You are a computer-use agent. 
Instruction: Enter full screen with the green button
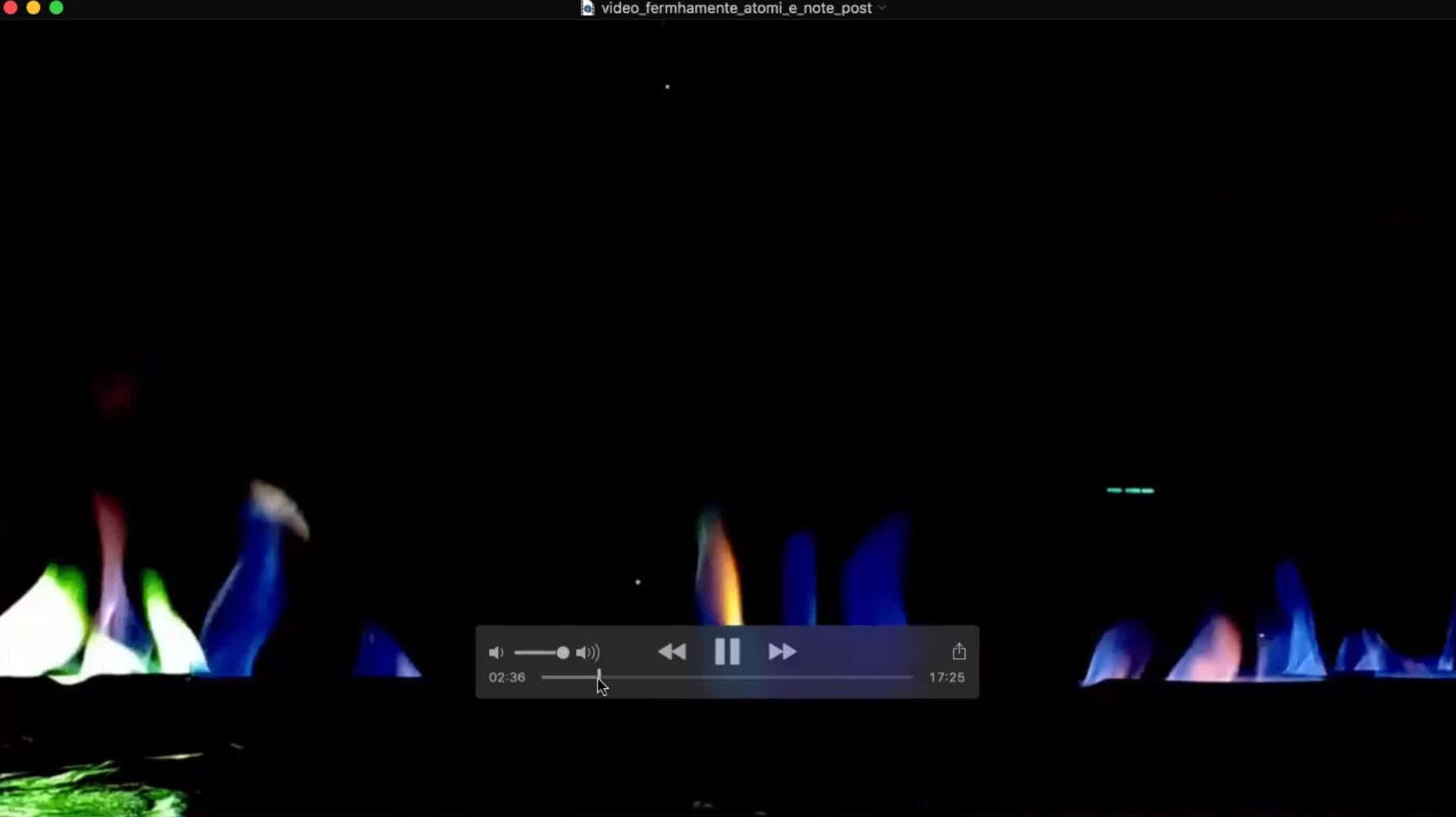(x=56, y=7)
